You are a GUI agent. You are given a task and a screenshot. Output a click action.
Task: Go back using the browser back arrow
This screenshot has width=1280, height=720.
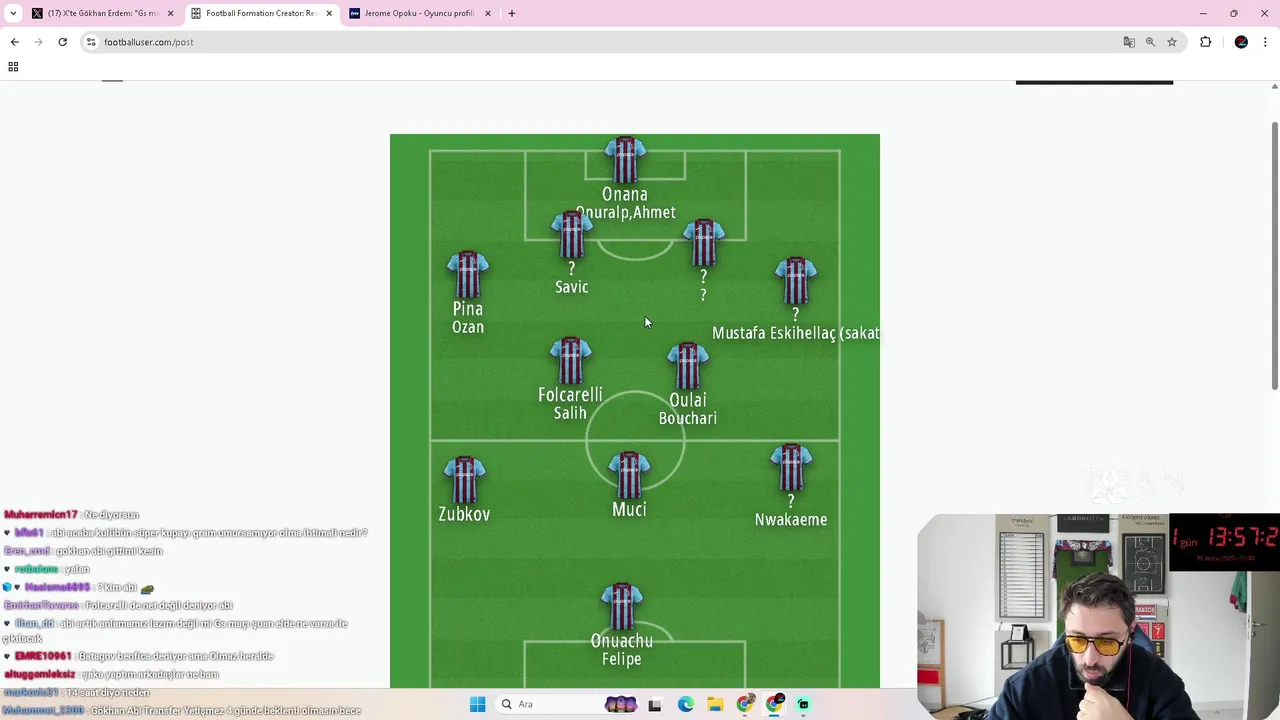(14, 42)
